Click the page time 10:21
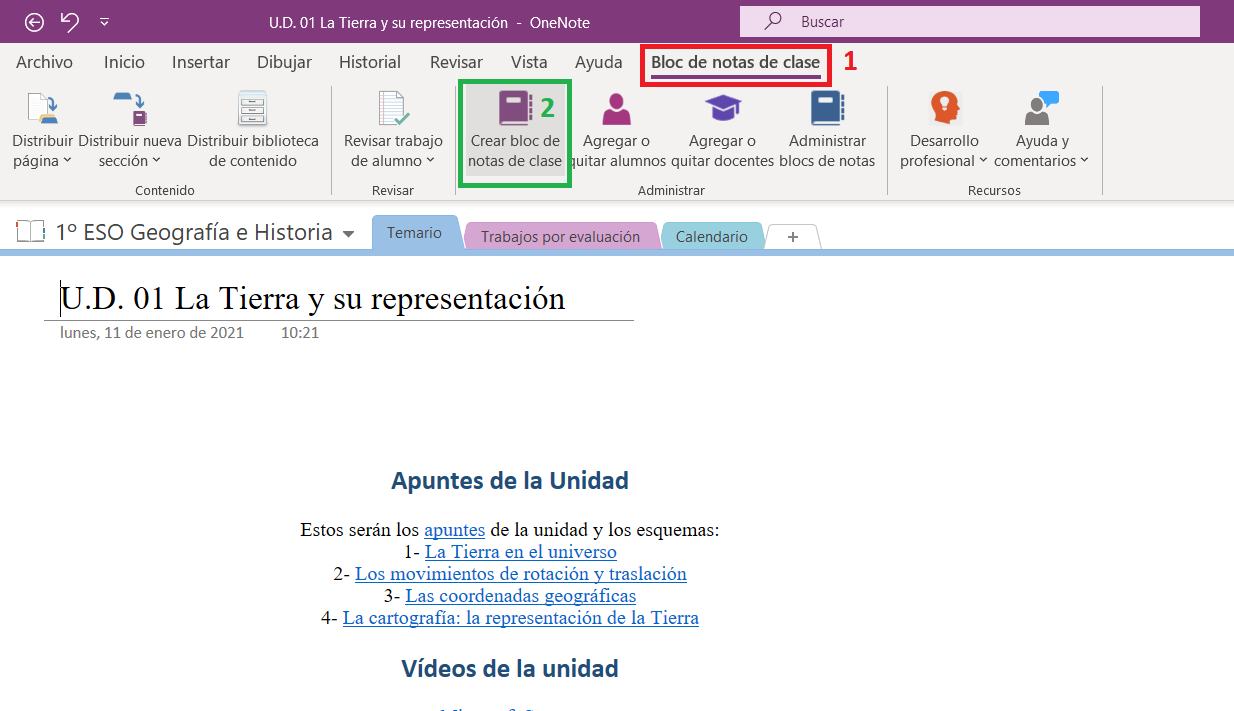 click(x=300, y=332)
